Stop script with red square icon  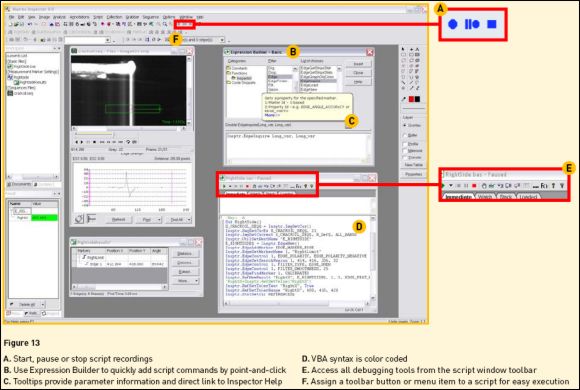[474, 186]
